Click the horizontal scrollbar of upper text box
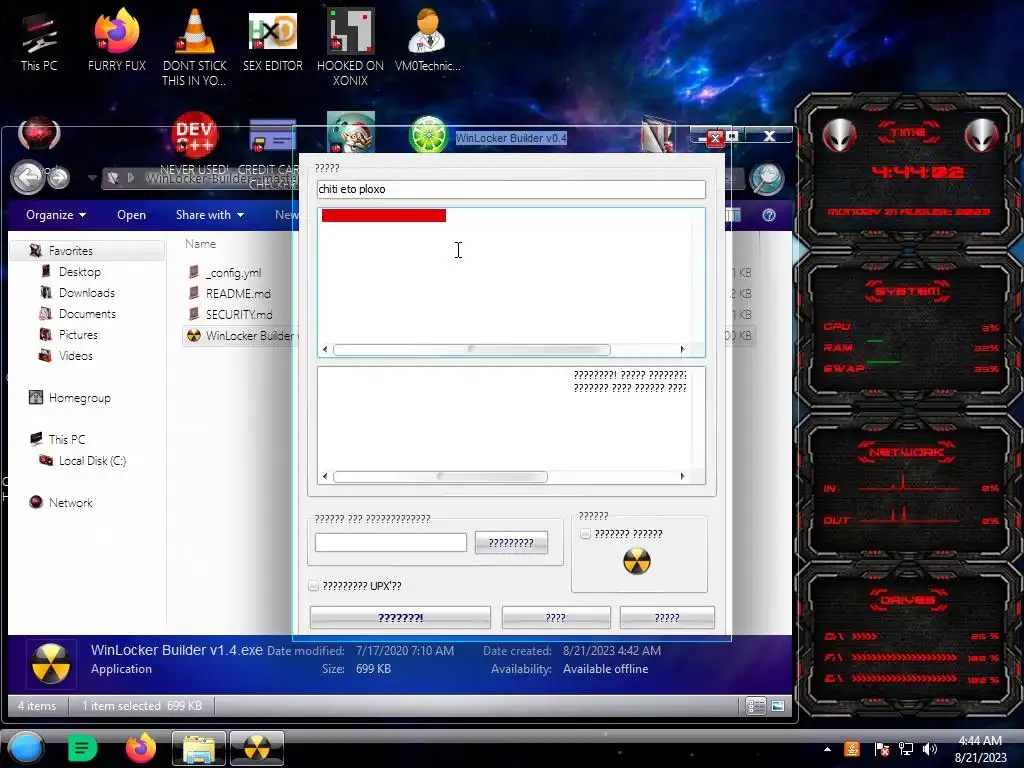This screenshot has height=768, width=1024. [472, 349]
